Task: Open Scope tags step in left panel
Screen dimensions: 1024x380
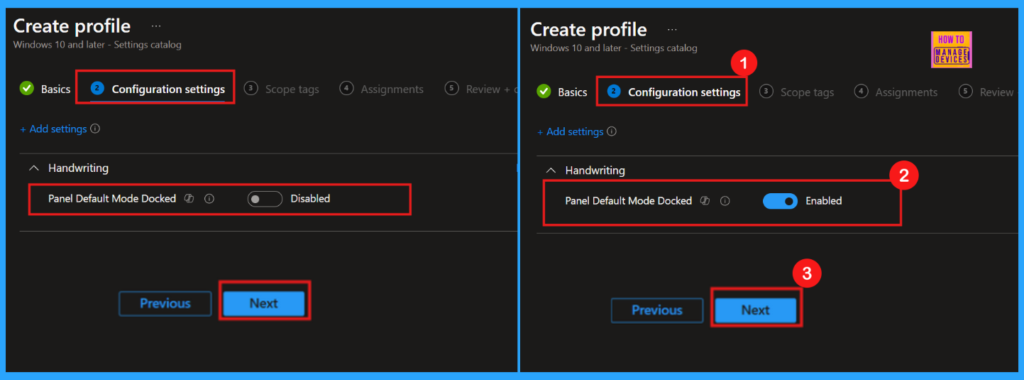Action: coord(281,89)
